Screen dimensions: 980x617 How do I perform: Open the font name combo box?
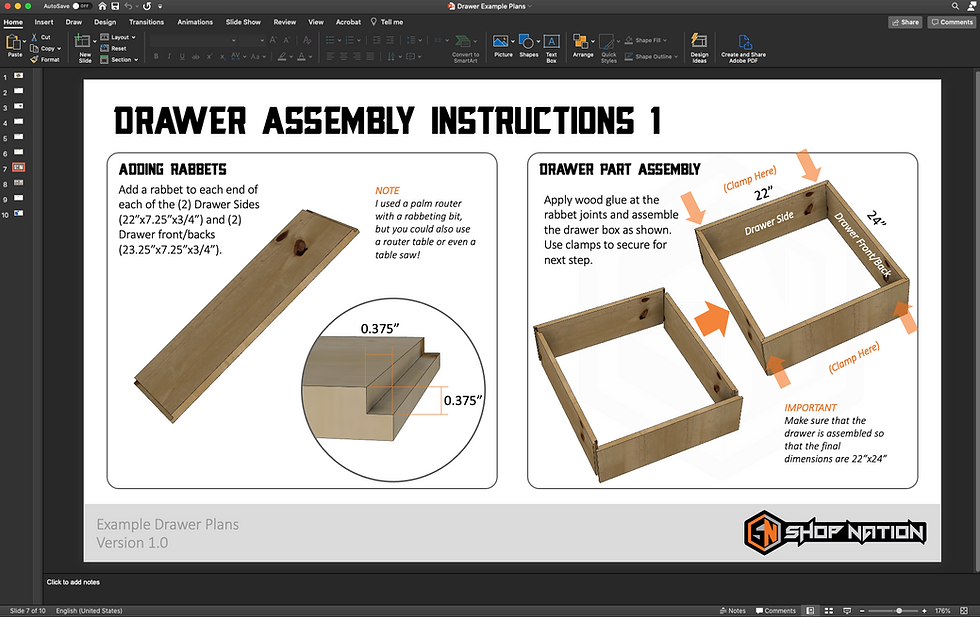(193, 40)
